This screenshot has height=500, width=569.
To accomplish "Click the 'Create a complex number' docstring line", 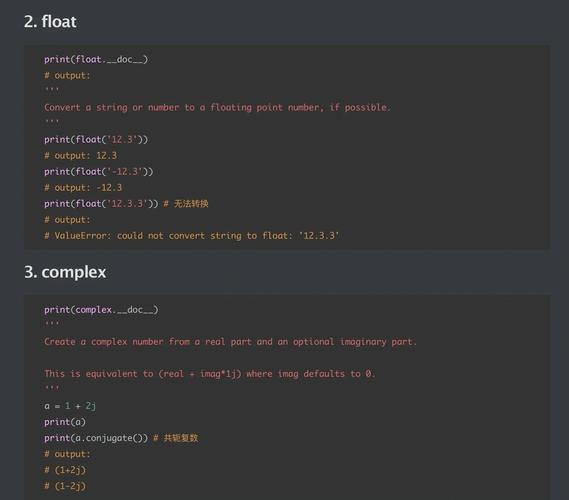I will (x=230, y=342).
